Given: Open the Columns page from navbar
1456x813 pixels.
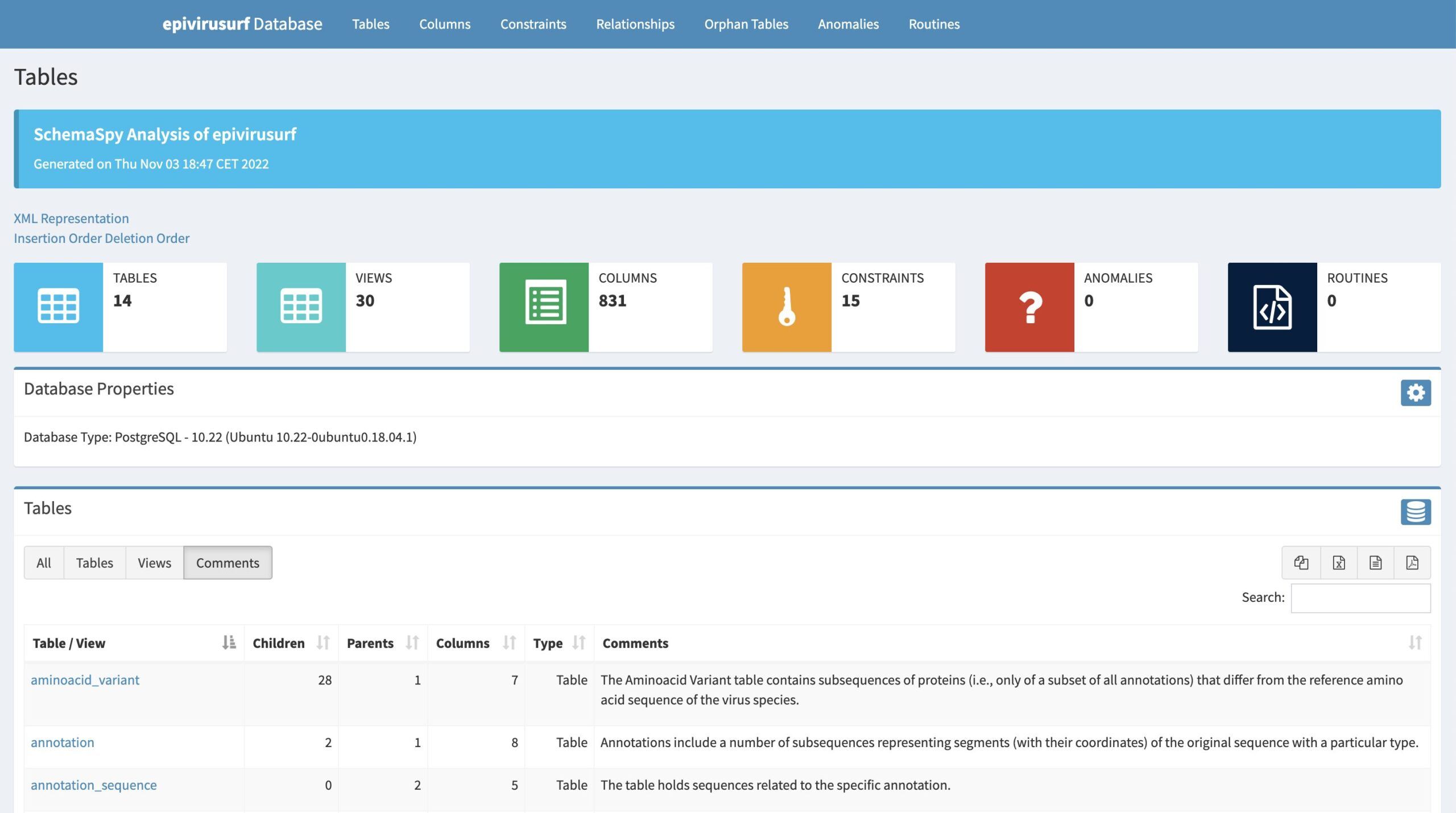Looking at the screenshot, I should pos(445,24).
